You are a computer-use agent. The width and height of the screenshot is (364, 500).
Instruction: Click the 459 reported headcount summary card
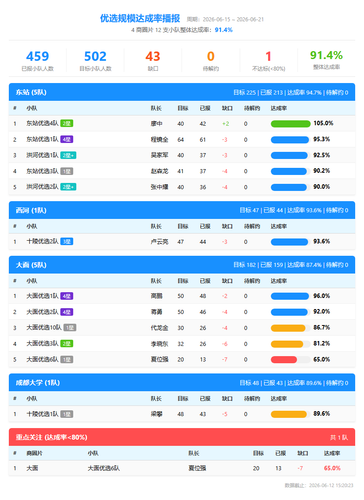click(x=38, y=60)
